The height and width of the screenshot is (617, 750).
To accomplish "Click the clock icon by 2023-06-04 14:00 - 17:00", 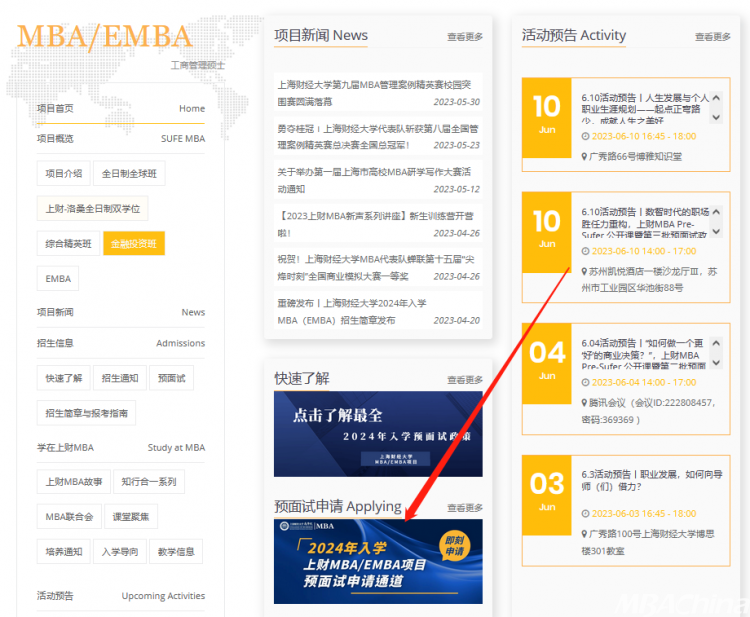I will pyautogui.click(x=585, y=382).
